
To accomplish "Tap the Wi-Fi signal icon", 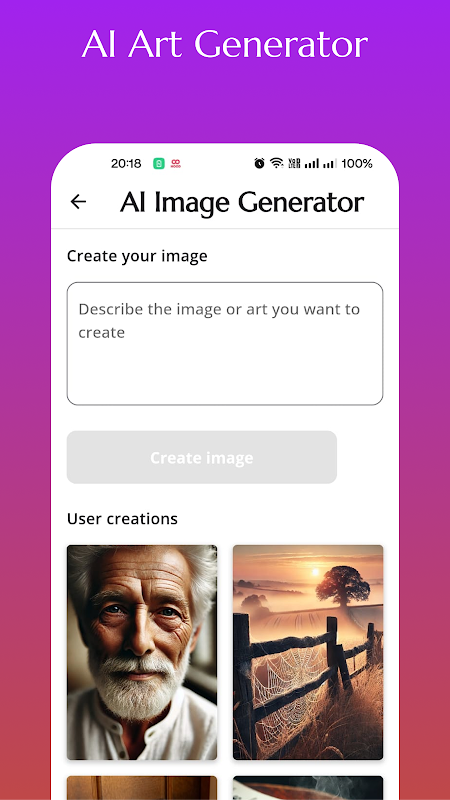I will click(277, 163).
